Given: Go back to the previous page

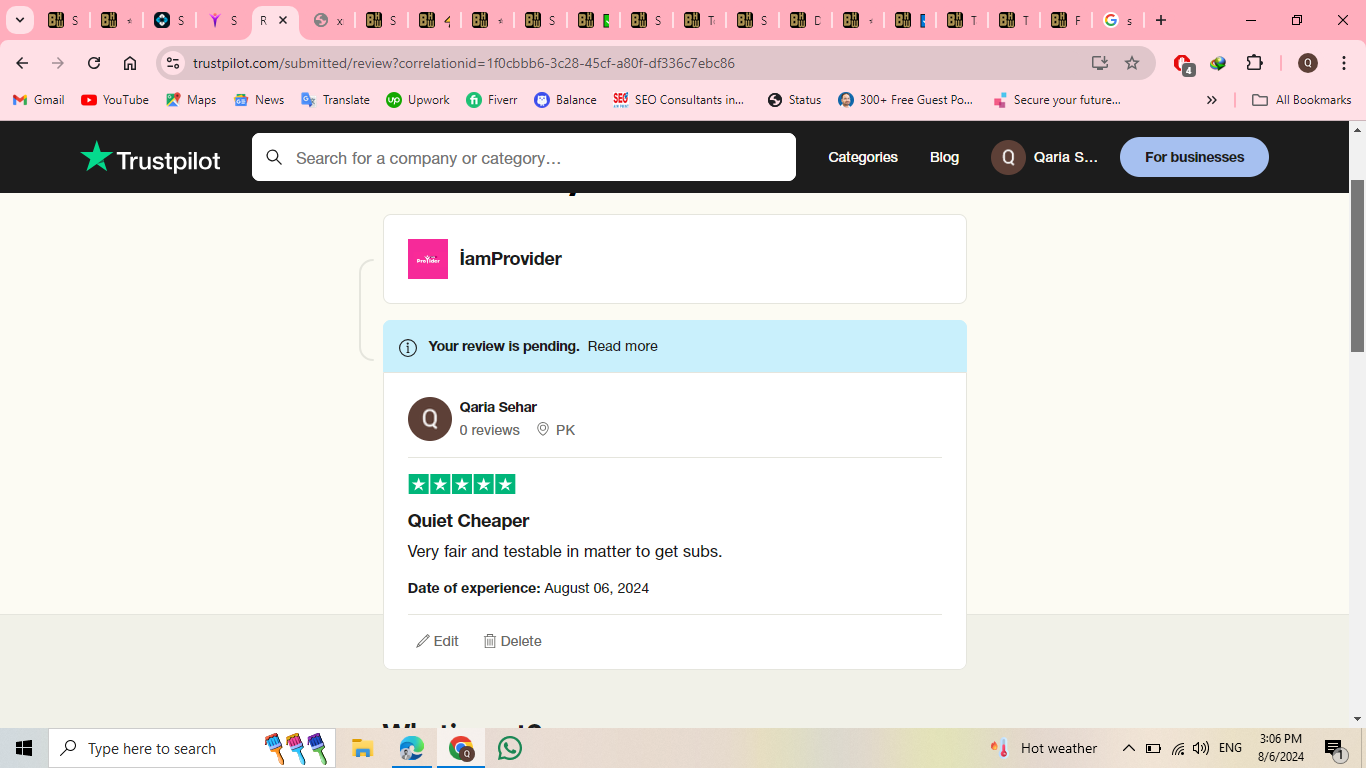Looking at the screenshot, I should tap(22, 63).
